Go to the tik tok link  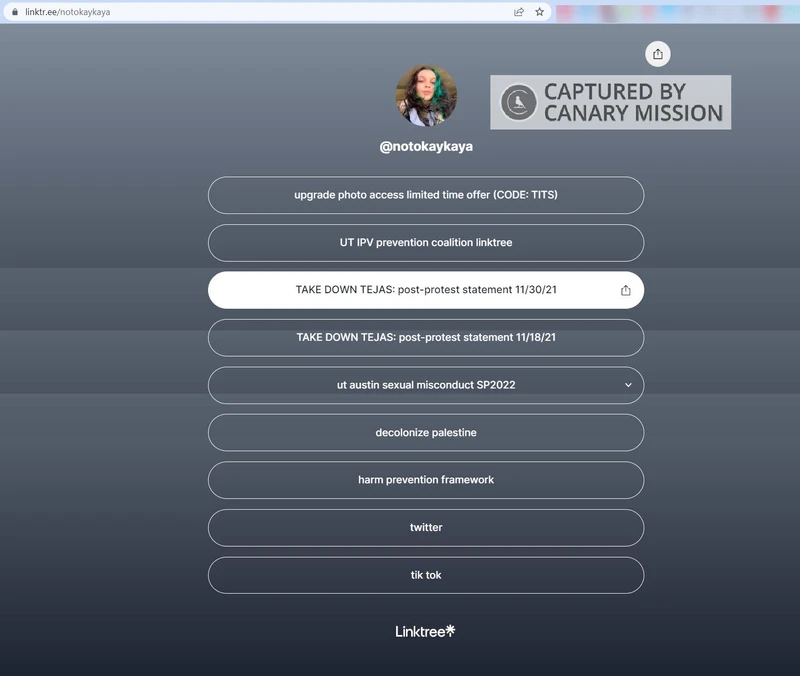(425, 575)
